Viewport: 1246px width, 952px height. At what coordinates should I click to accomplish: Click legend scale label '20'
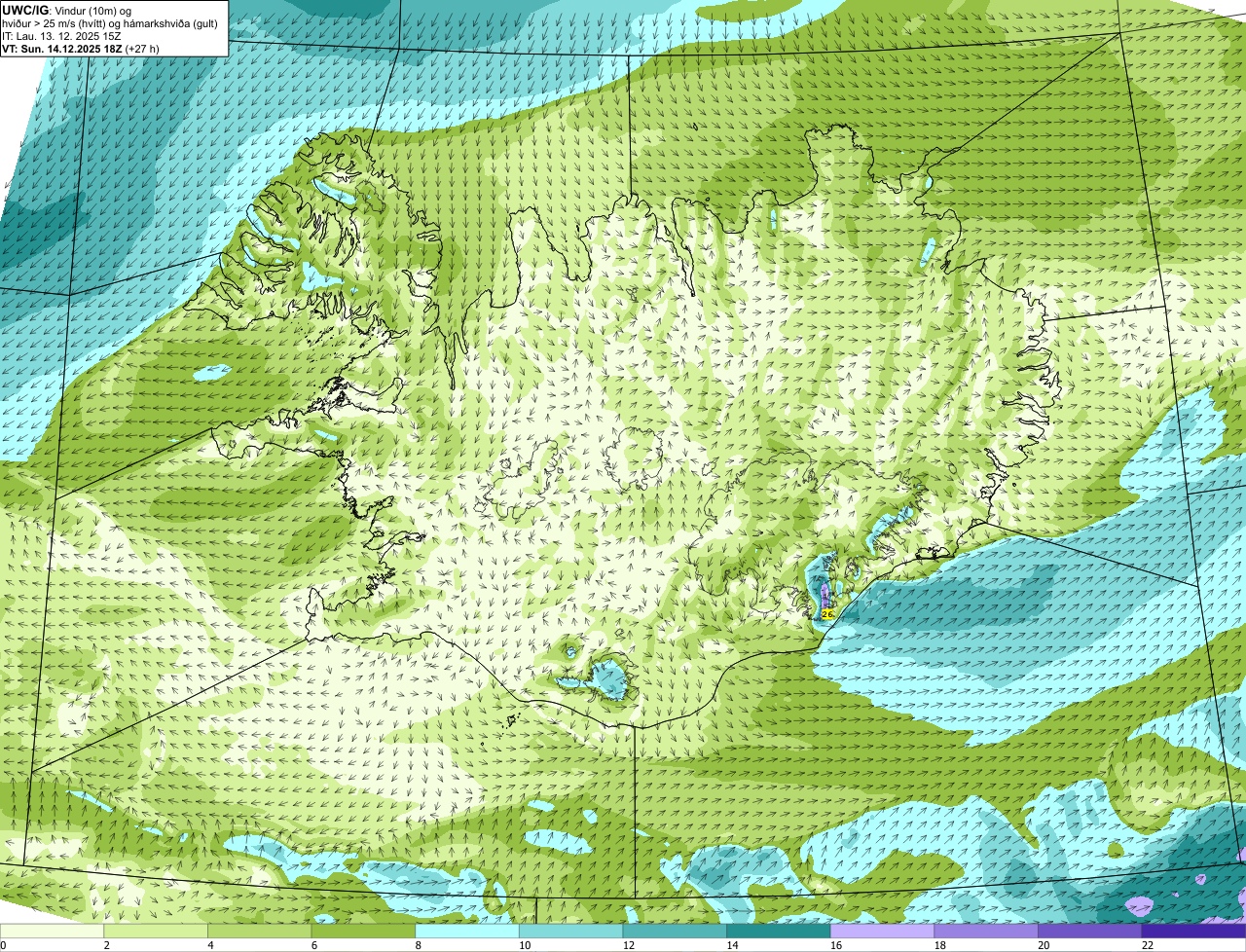1044,945
